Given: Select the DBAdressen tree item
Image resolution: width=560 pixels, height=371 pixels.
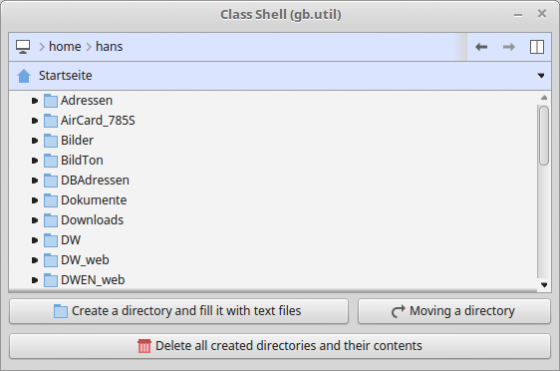Looking at the screenshot, I should 95,180.
